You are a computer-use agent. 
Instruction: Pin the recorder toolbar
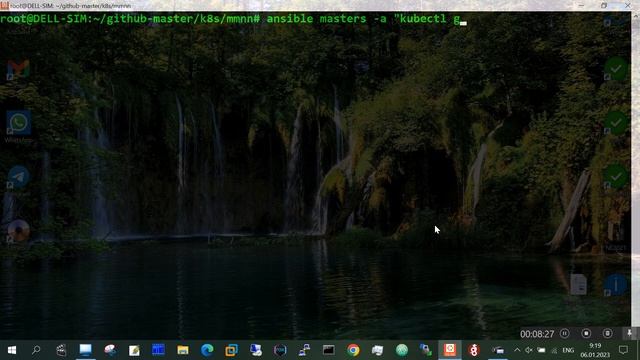click(629, 333)
